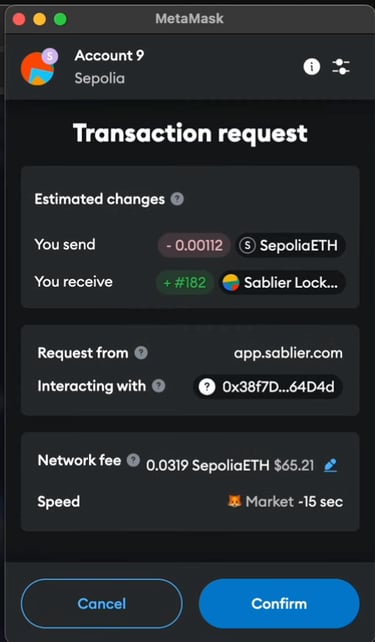This screenshot has width=375, height=642.
Task: Click the Sablier Lockup token icon
Action: 231,283
